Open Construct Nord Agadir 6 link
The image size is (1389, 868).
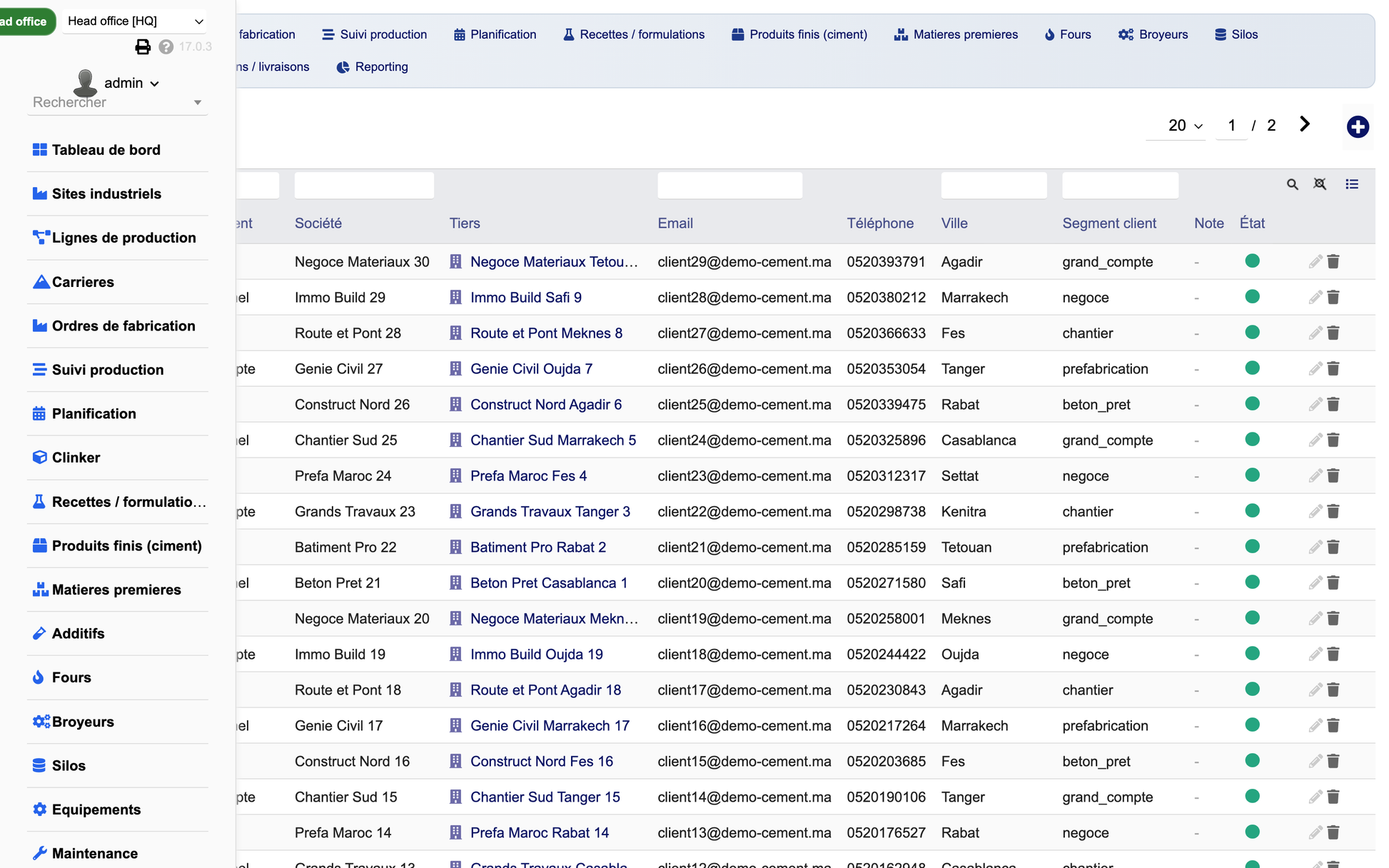coord(546,405)
